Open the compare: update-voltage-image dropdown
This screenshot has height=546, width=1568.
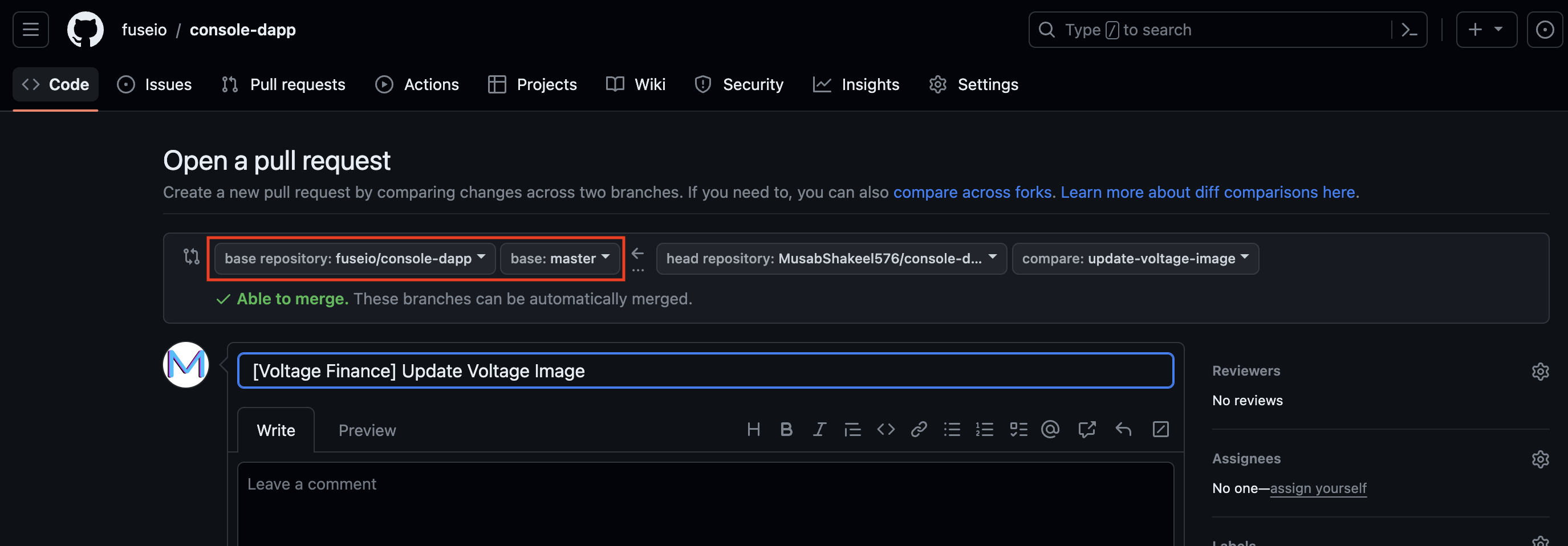coord(1135,259)
